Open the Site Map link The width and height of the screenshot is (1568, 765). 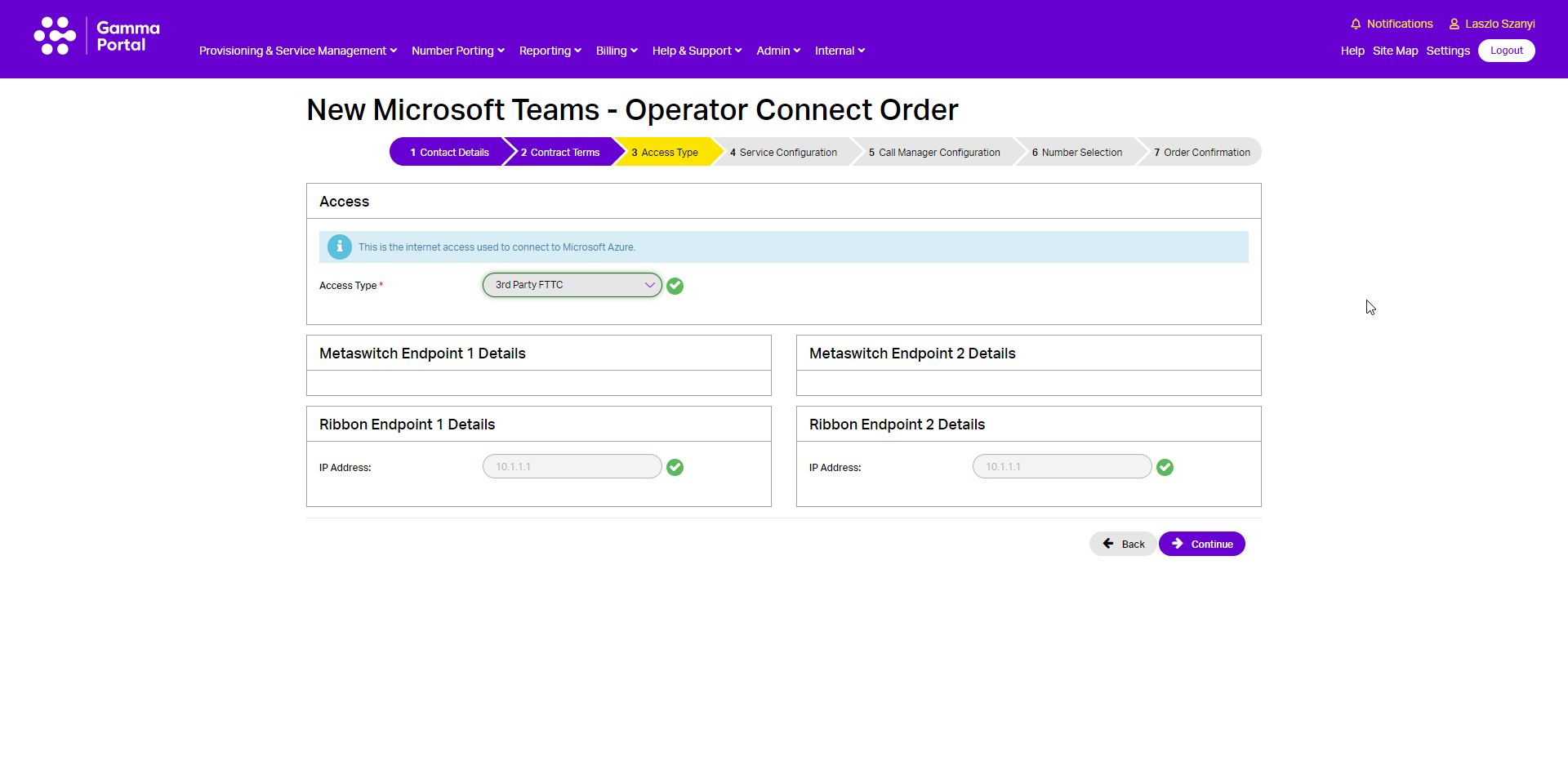tap(1395, 51)
